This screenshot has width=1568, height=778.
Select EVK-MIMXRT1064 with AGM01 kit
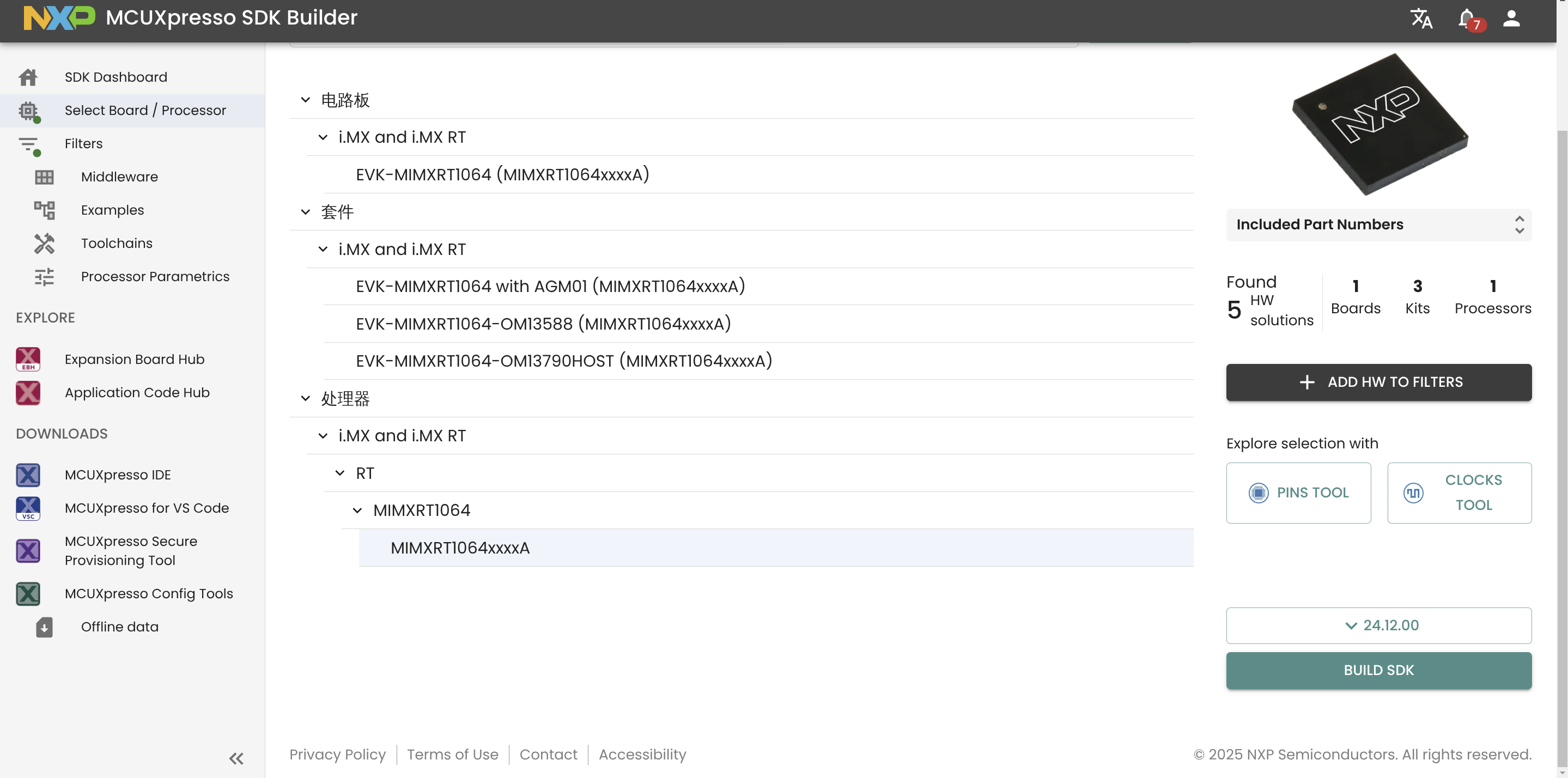click(758, 287)
